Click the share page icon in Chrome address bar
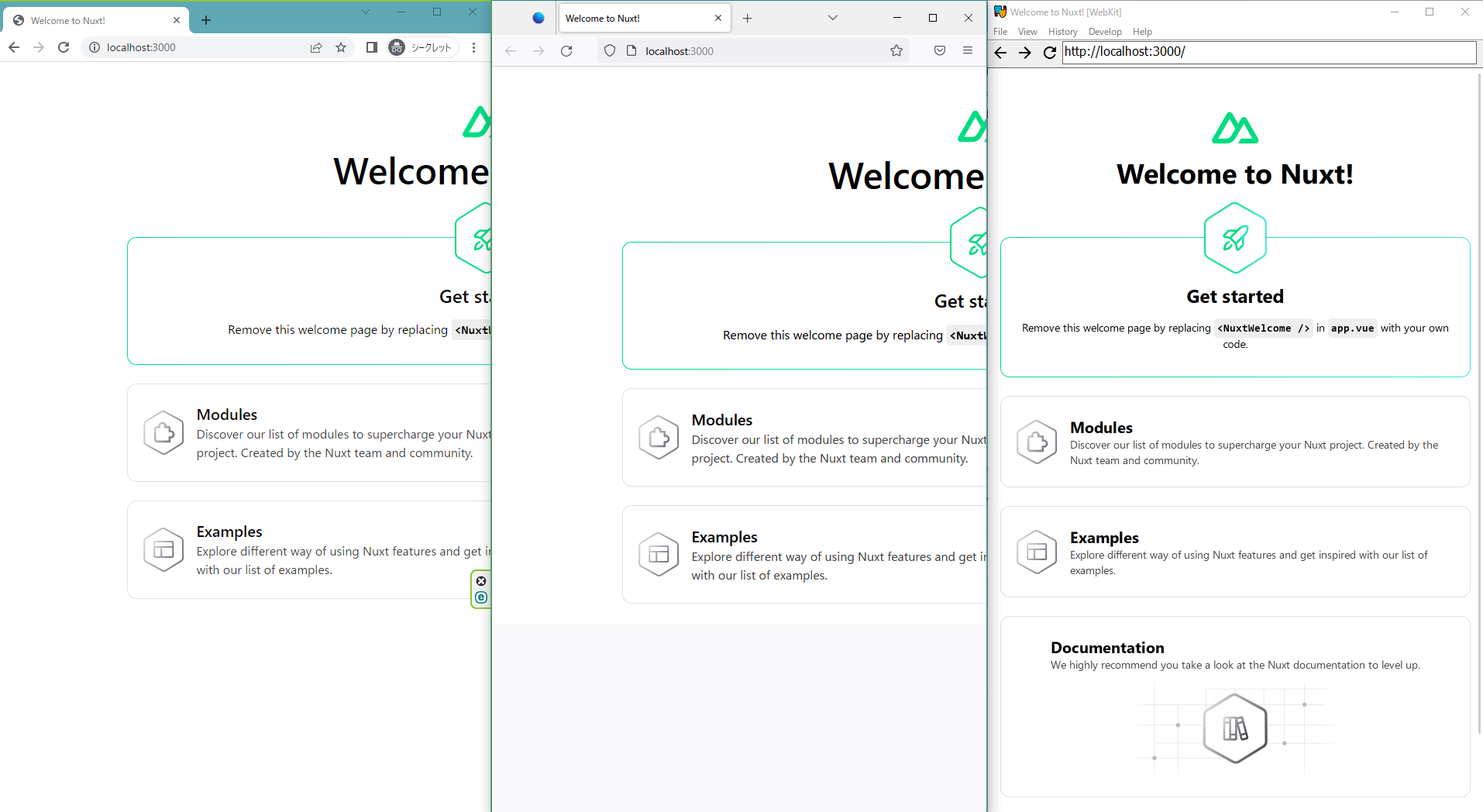 pyautogui.click(x=316, y=47)
